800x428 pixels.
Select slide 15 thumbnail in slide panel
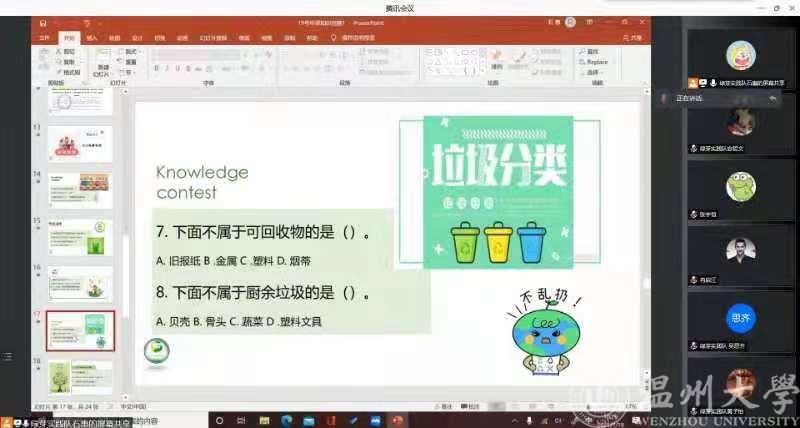[x=78, y=233]
